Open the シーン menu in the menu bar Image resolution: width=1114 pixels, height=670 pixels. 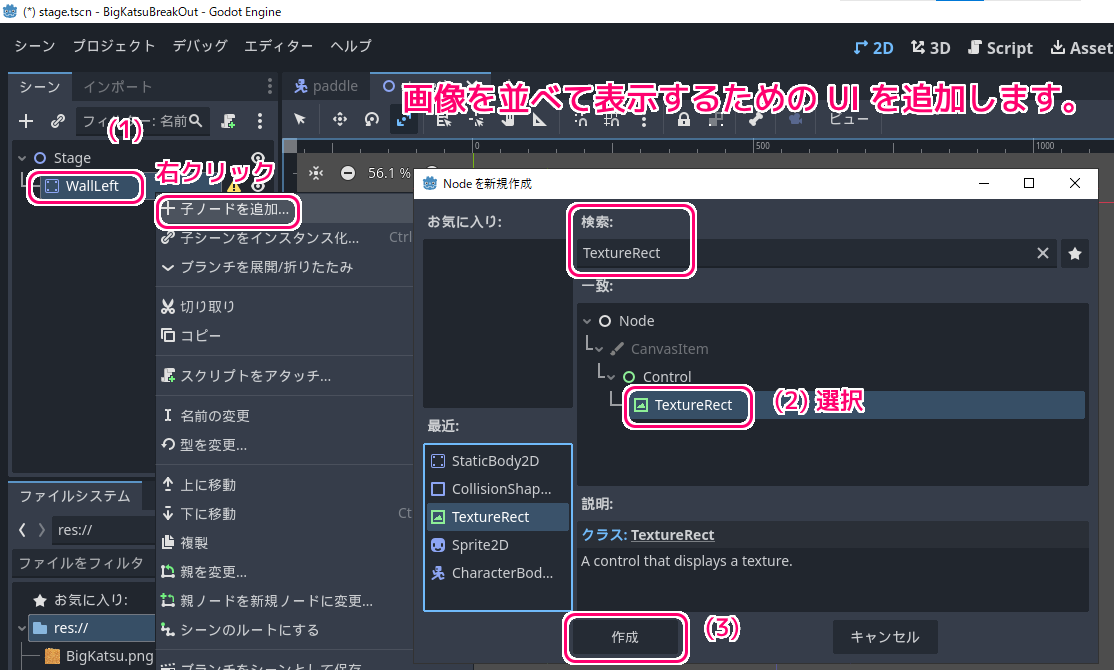point(35,46)
